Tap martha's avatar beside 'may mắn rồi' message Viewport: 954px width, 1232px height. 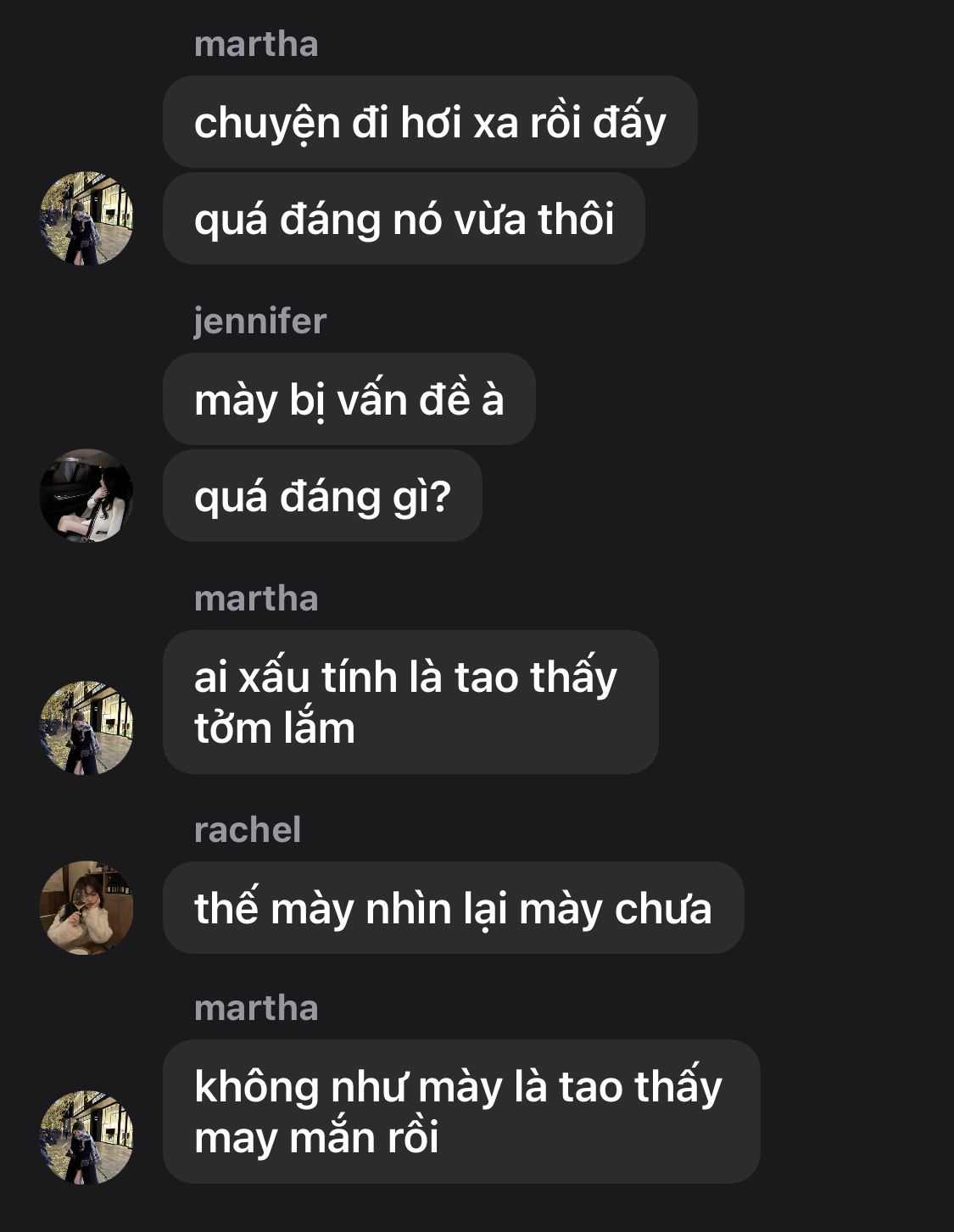[x=86, y=1137]
